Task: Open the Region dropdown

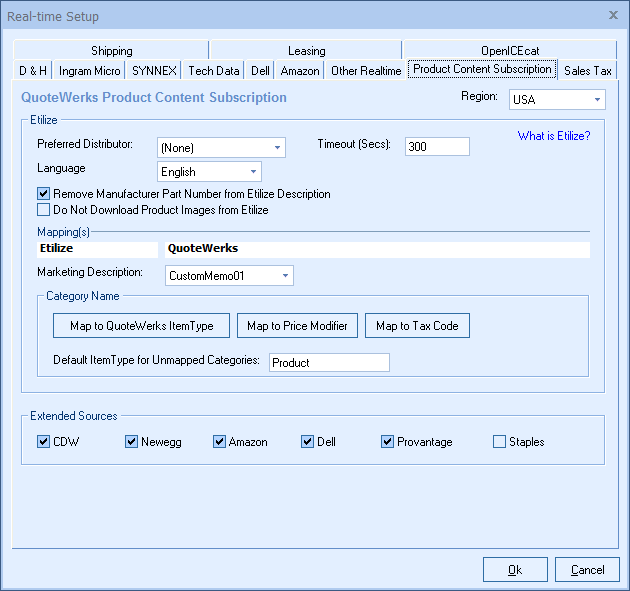Action: 557,99
